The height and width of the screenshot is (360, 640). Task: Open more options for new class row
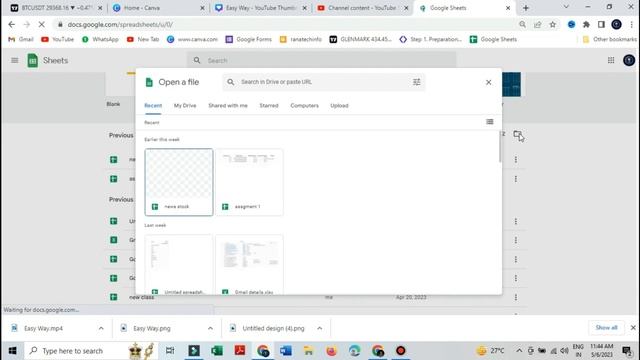(516, 297)
